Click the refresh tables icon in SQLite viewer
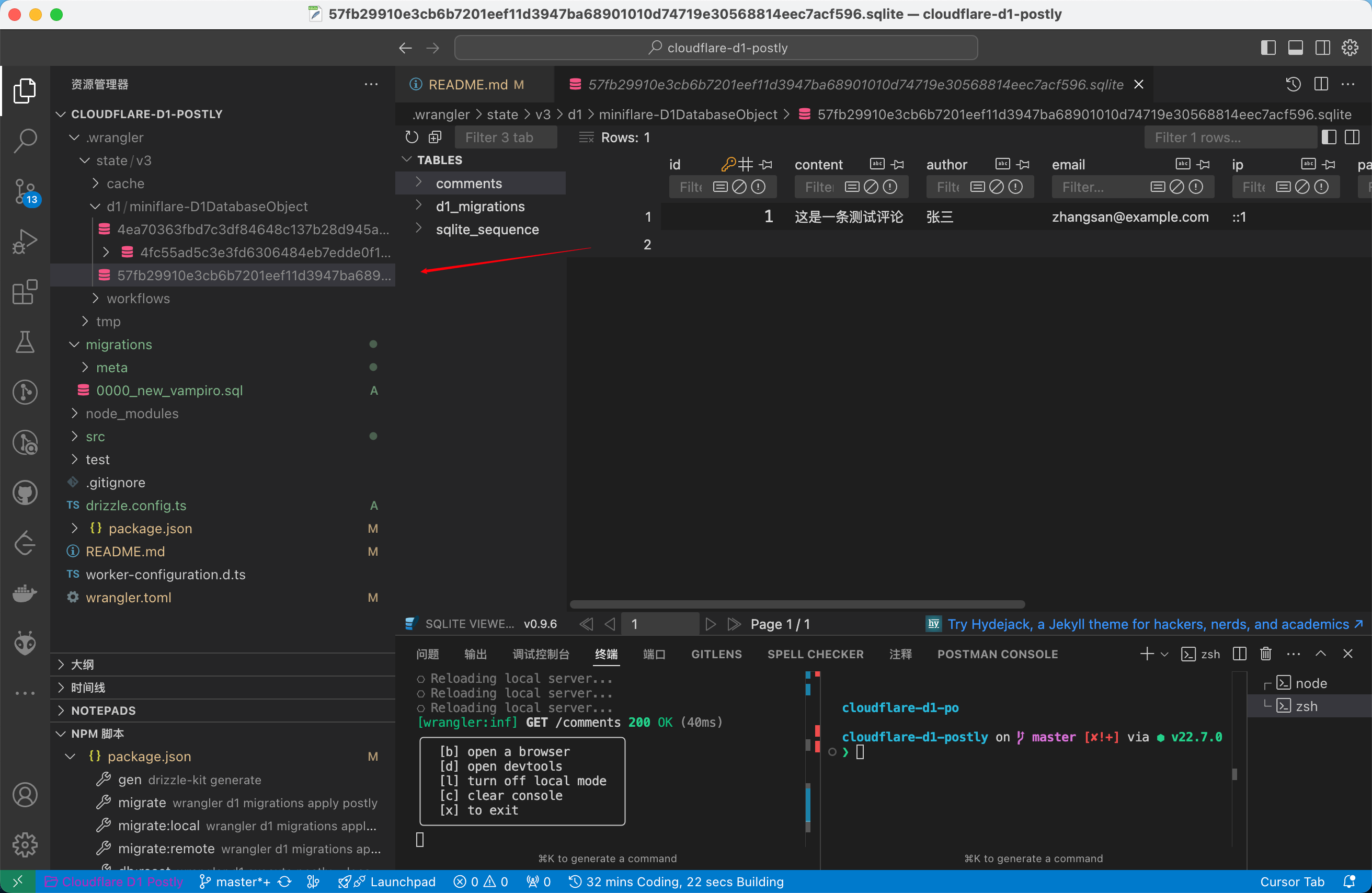 tap(411, 137)
